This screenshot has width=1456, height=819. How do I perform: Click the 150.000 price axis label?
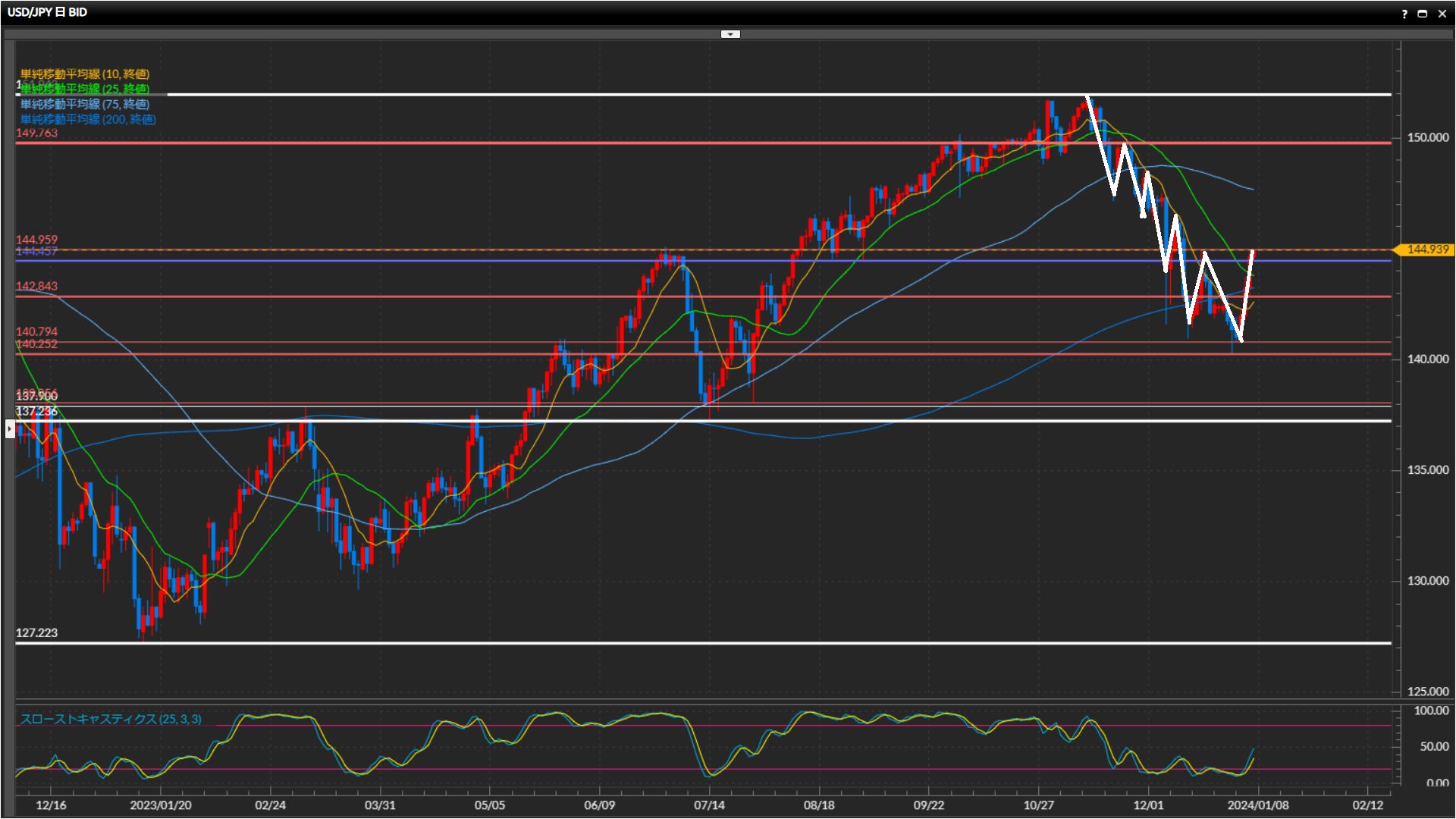pos(1427,137)
